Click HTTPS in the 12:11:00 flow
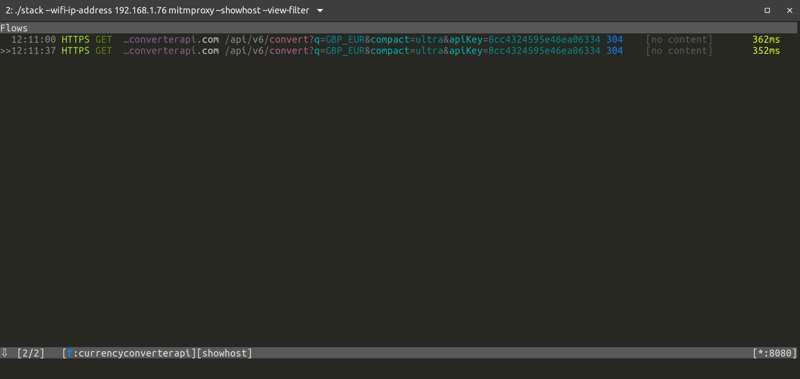Viewport: 800px width, 379px height. point(76,39)
